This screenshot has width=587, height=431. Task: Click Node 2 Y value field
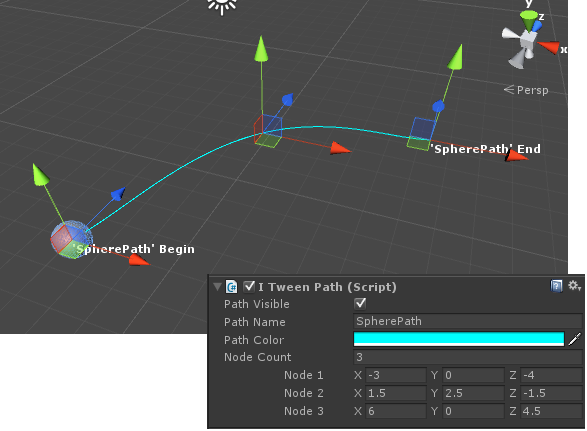pos(474,393)
